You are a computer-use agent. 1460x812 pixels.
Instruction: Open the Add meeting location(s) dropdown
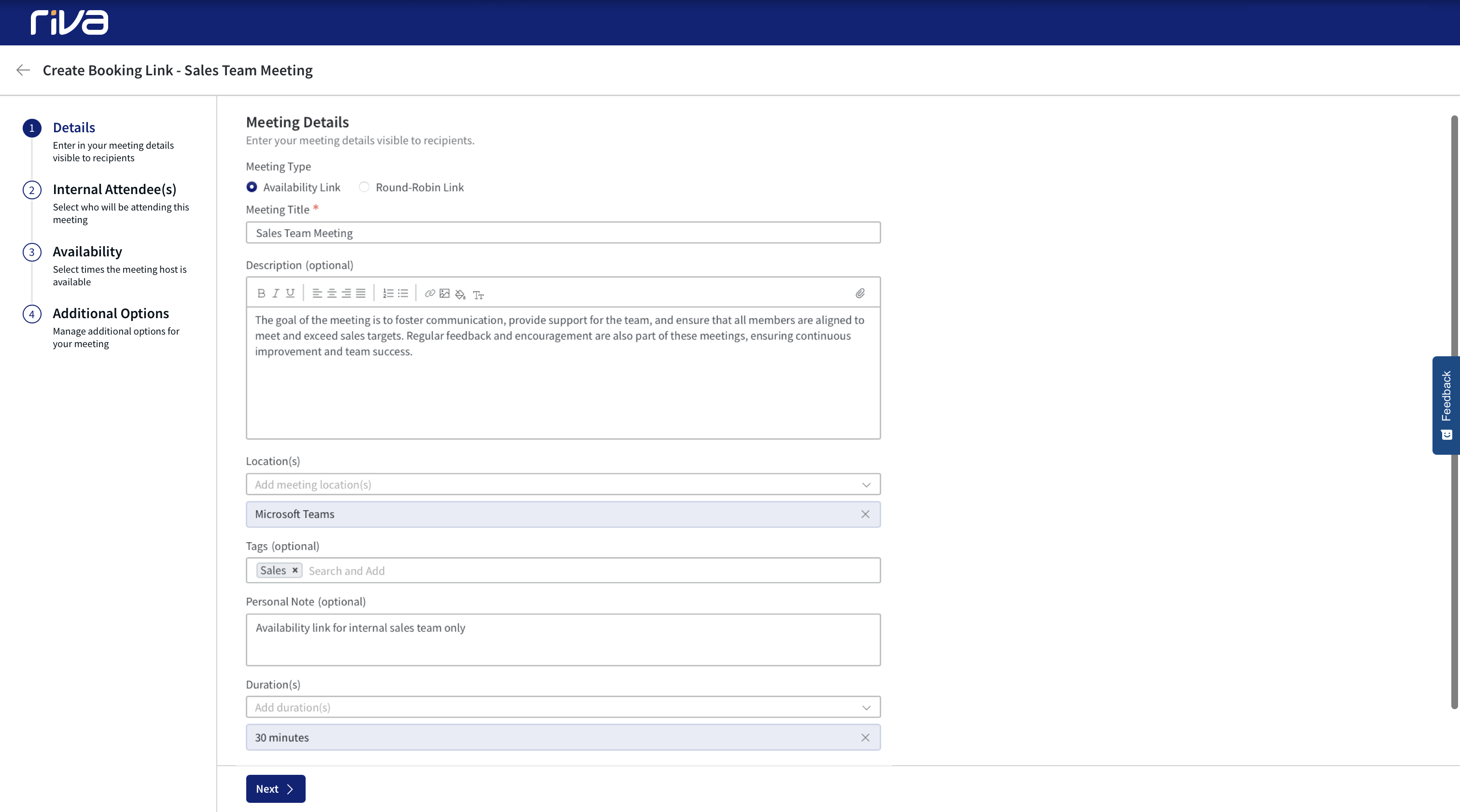pos(563,484)
